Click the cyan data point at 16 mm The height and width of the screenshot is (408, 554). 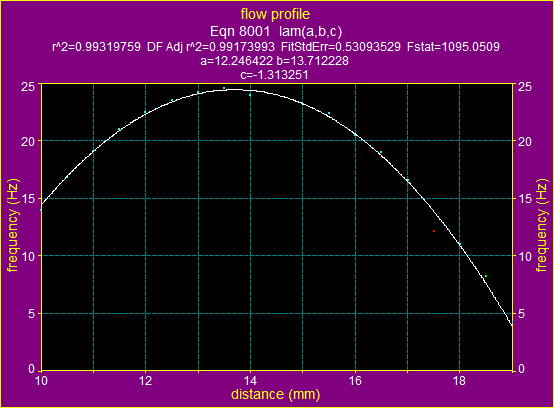pos(355,135)
